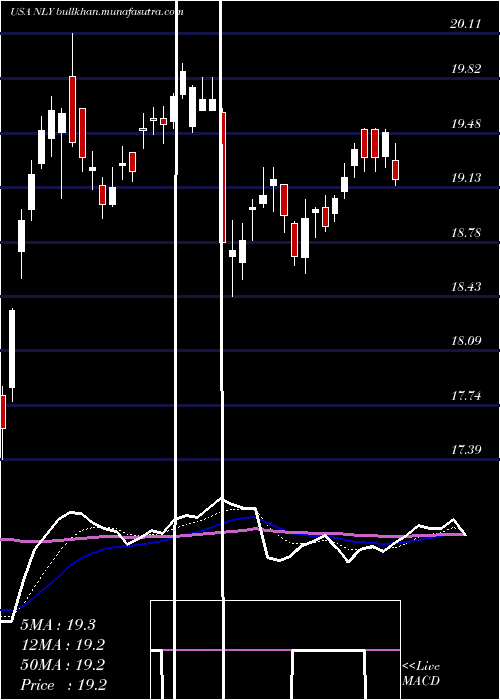Click the Price : 19.2 readout
Screen dimensions: 500x700
63,685
